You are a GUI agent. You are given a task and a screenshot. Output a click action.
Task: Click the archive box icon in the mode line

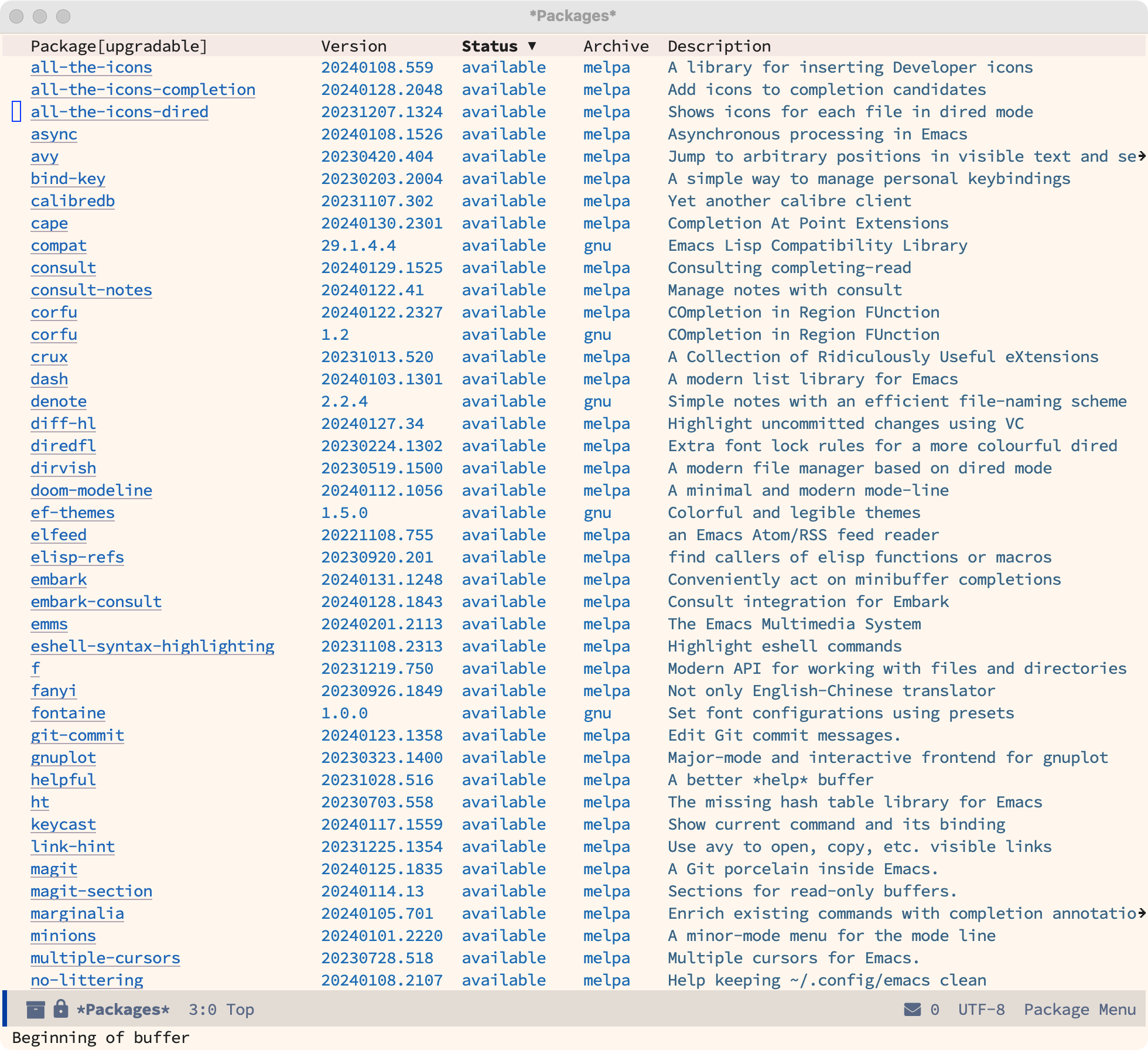(x=36, y=1009)
